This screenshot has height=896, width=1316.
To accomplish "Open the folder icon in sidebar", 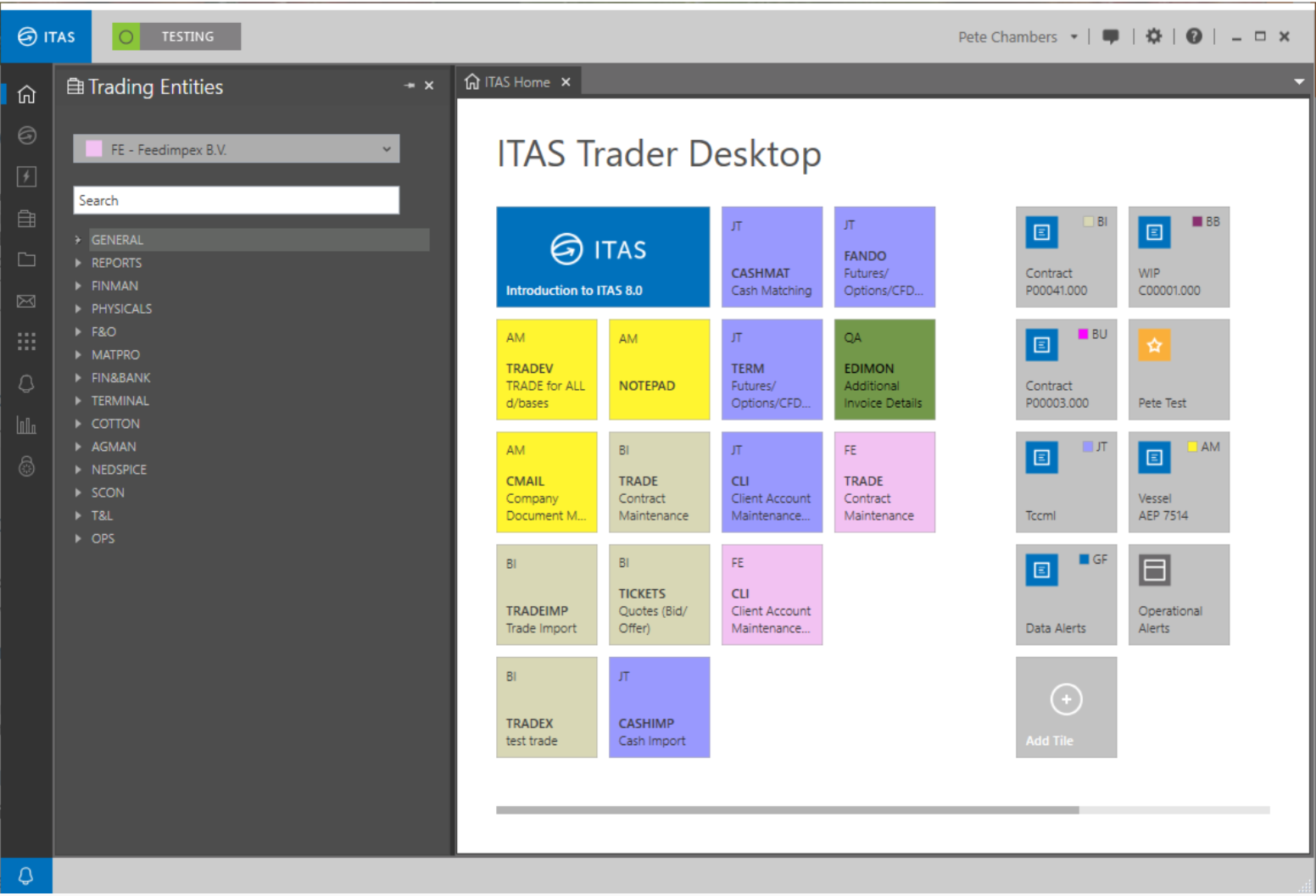I will pyautogui.click(x=26, y=259).
